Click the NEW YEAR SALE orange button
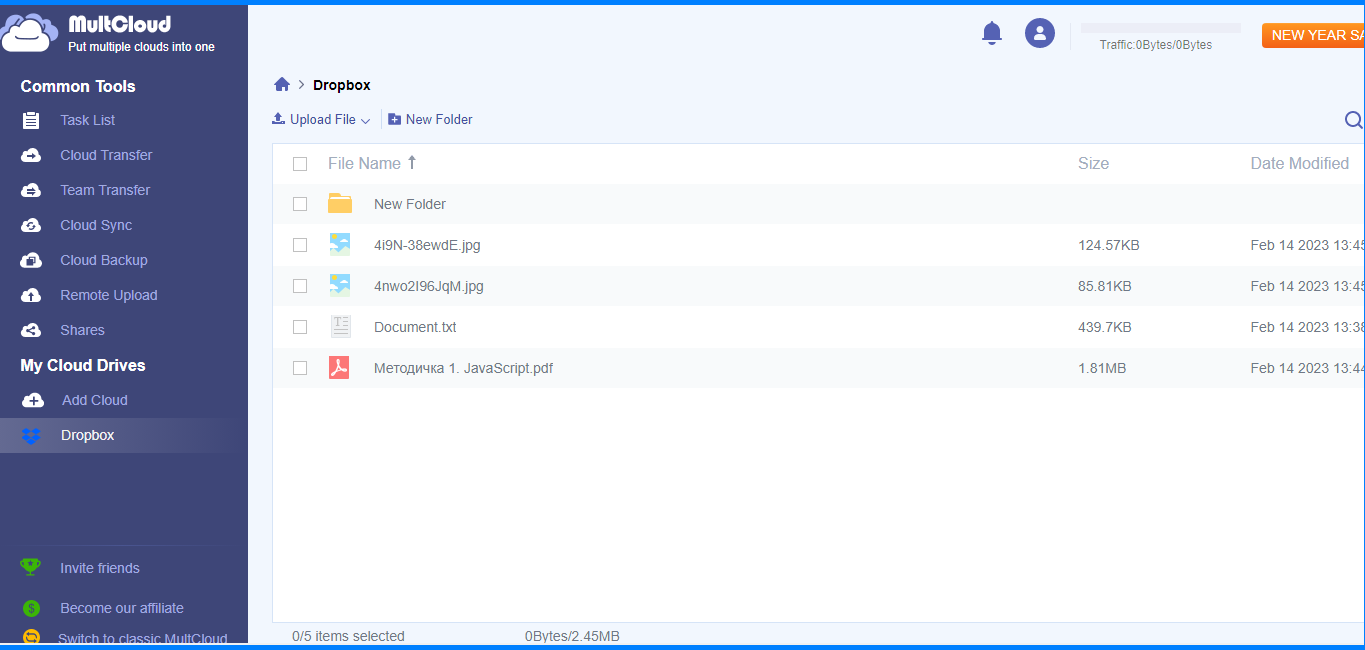This screenshot has width=1365, height=650. 1313,35
